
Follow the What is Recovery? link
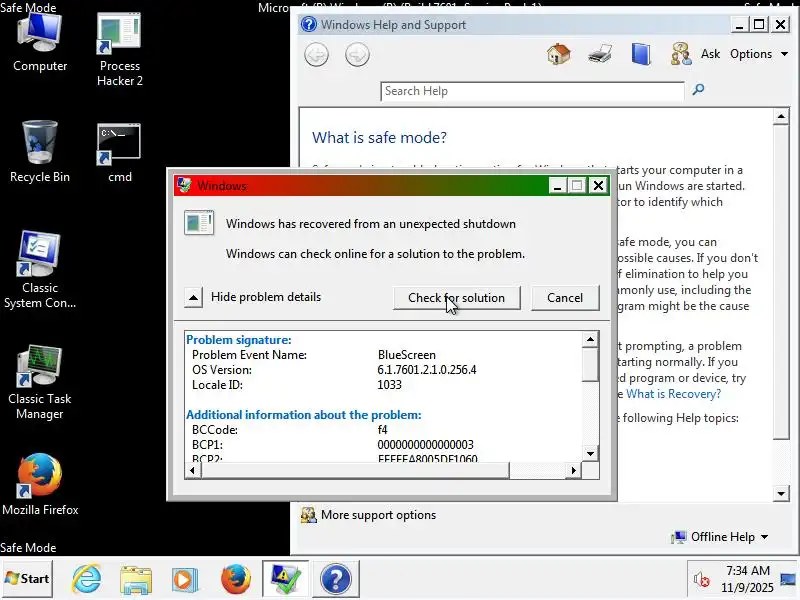(673, 394)
